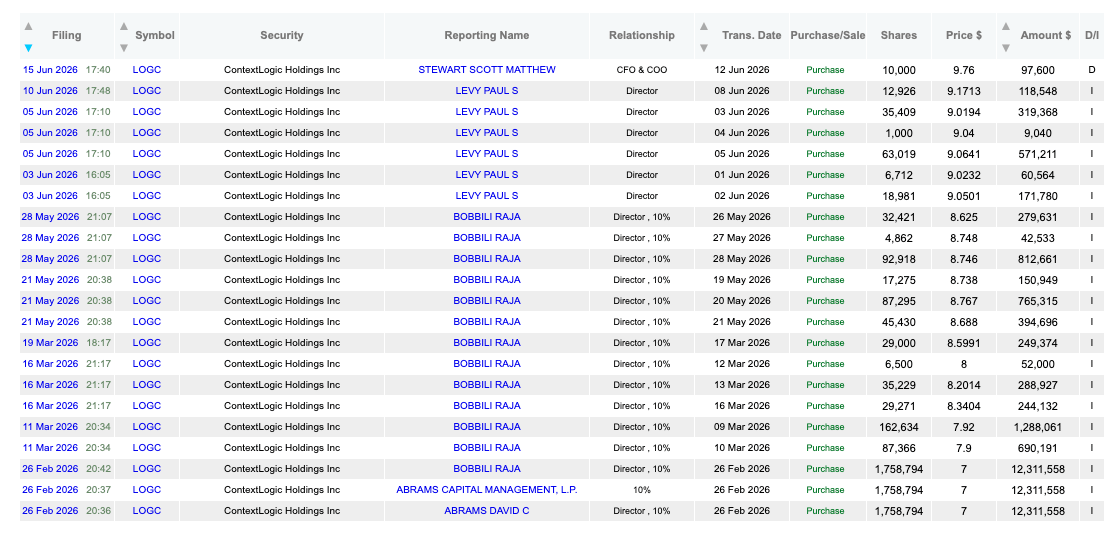The height and width of the screenshot is (536, 1119).
Task: Sort Filing column ascending with the up arrow
Action: (x=29, y=26)
